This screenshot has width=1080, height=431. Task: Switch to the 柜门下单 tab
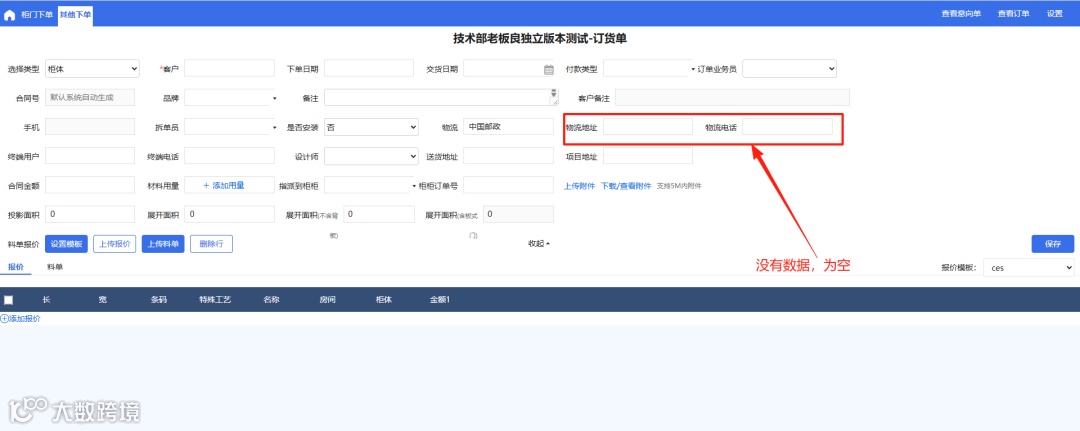[37, 14]
